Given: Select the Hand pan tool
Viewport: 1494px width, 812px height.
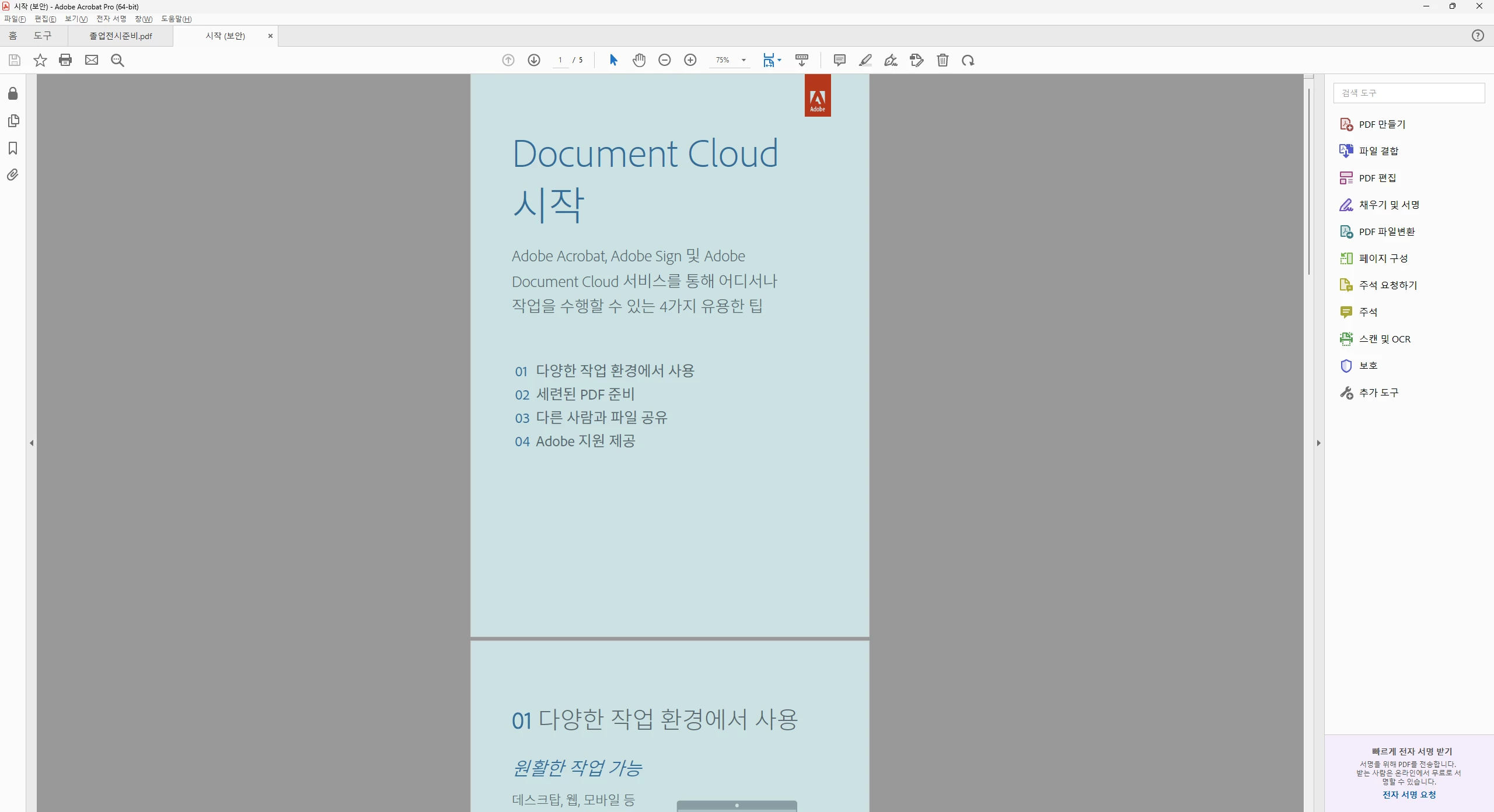Looking at the screenshot, I should [639, 60].
